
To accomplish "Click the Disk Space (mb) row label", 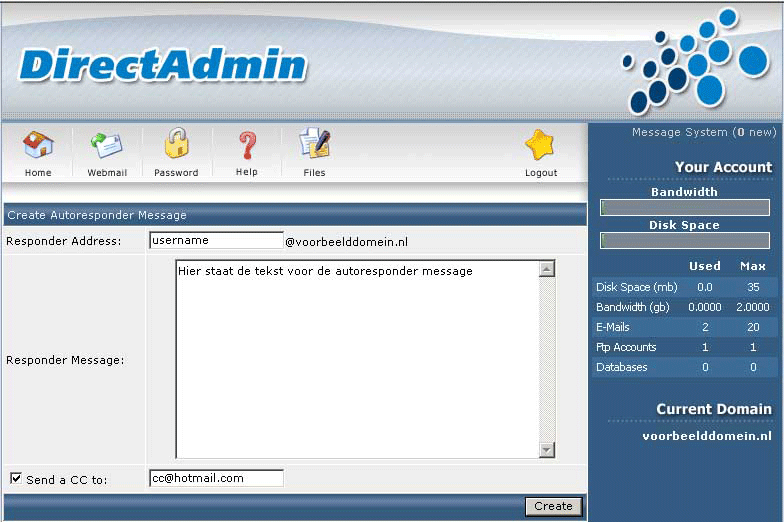I will coord(636,287).
